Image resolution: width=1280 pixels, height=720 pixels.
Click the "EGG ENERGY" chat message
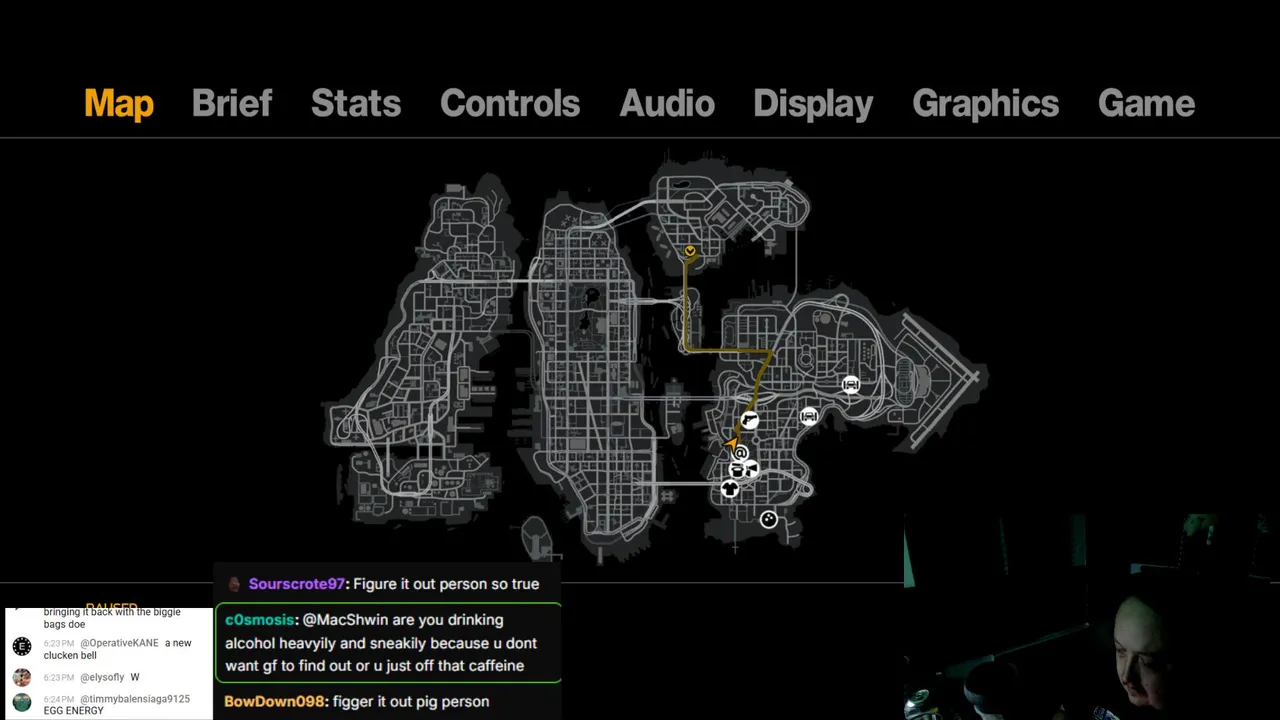click(x=73, y=711)
